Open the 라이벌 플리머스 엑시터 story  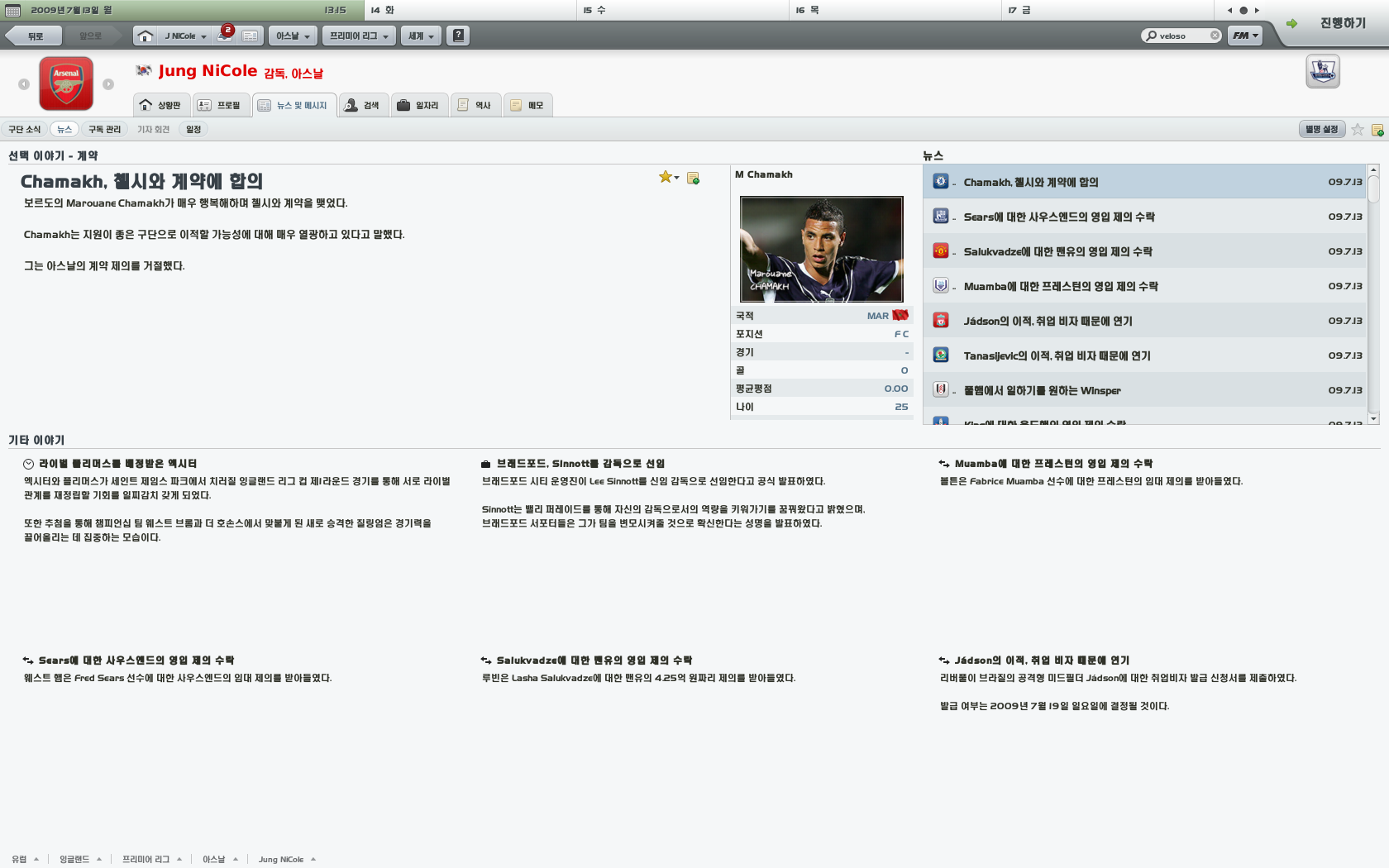(118, 464)
